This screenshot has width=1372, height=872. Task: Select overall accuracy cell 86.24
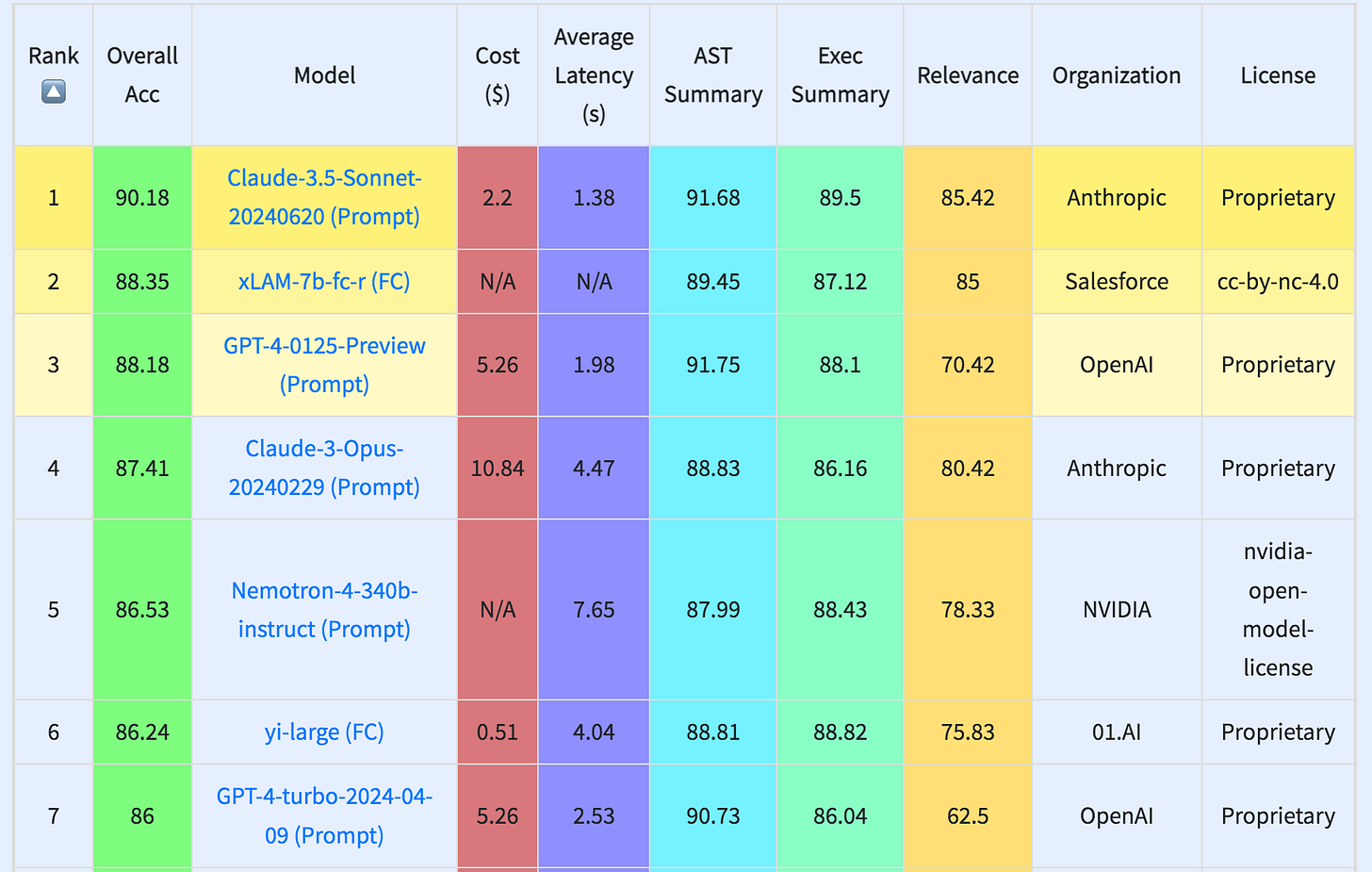point(142,732)
